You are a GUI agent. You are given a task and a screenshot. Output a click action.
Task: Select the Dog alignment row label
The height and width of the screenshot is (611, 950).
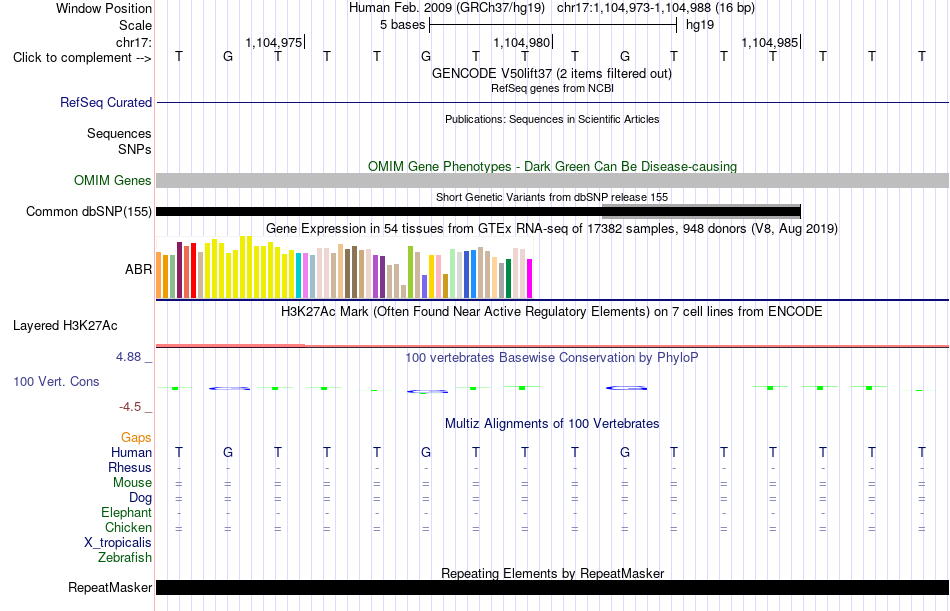pyautogui.click(x=140, y=498)
